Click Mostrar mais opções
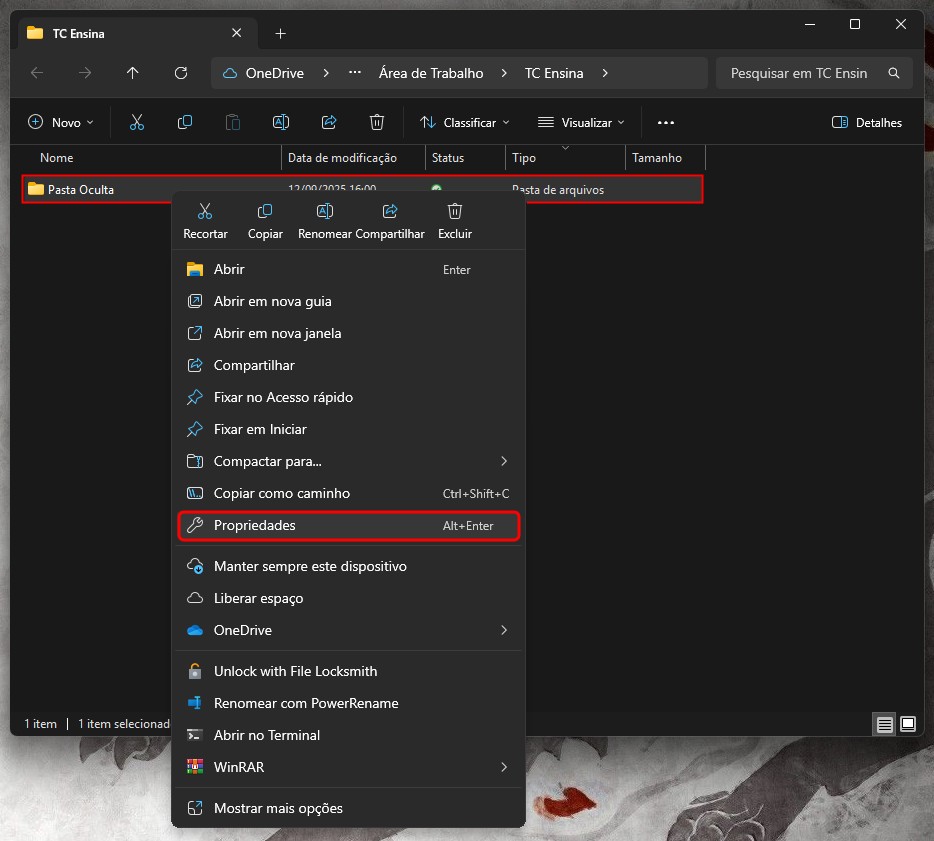This screenshot has width=934, height=841. [278, 808]
